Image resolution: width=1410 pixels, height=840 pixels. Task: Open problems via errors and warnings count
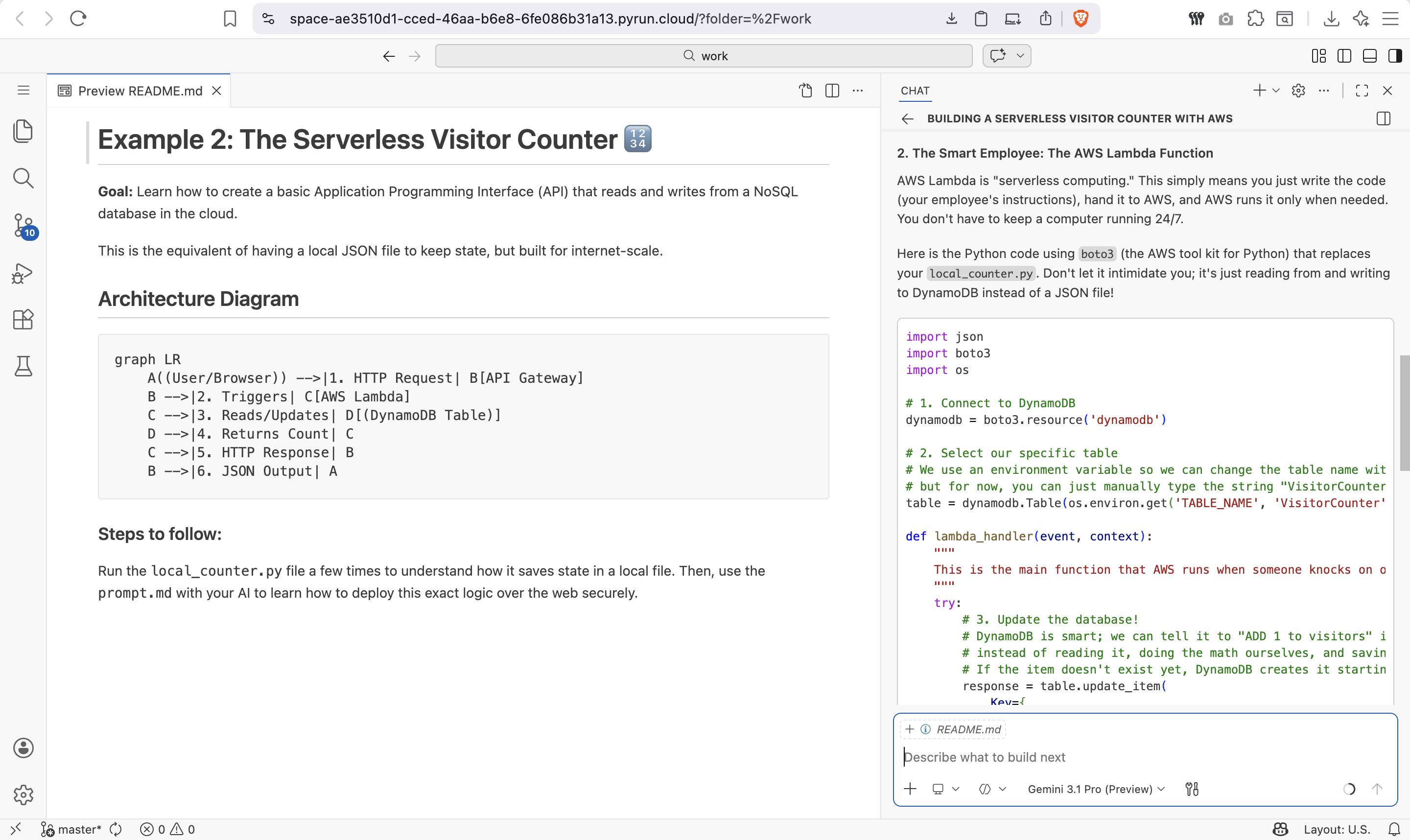coord(167,829)
